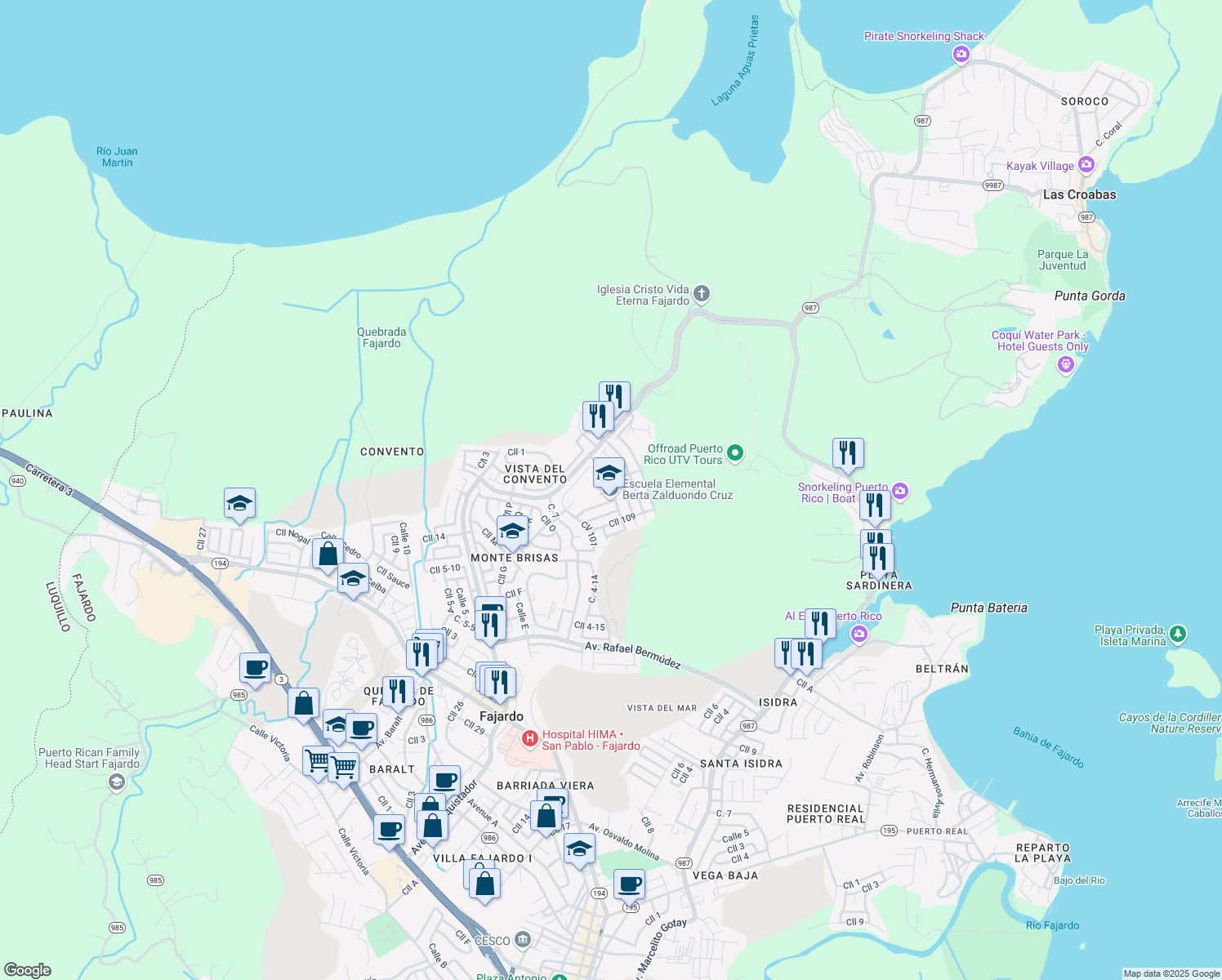Select the coffee cup icon beside Carretera 3
This screenshot has width=1222, height=980.
click(x=256, y=670)
